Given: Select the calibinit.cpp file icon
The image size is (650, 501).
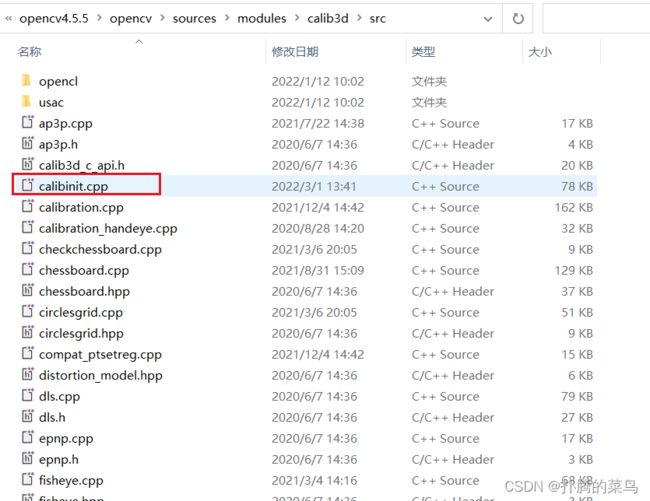Looking at the screenshot, I should click(27, 186).
